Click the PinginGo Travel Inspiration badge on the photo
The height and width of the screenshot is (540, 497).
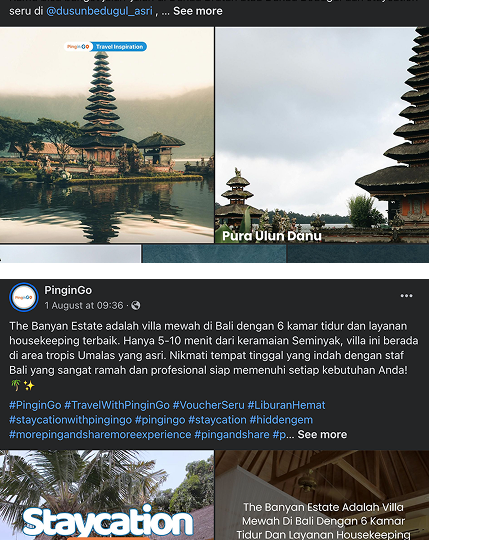tap(105, 46)
